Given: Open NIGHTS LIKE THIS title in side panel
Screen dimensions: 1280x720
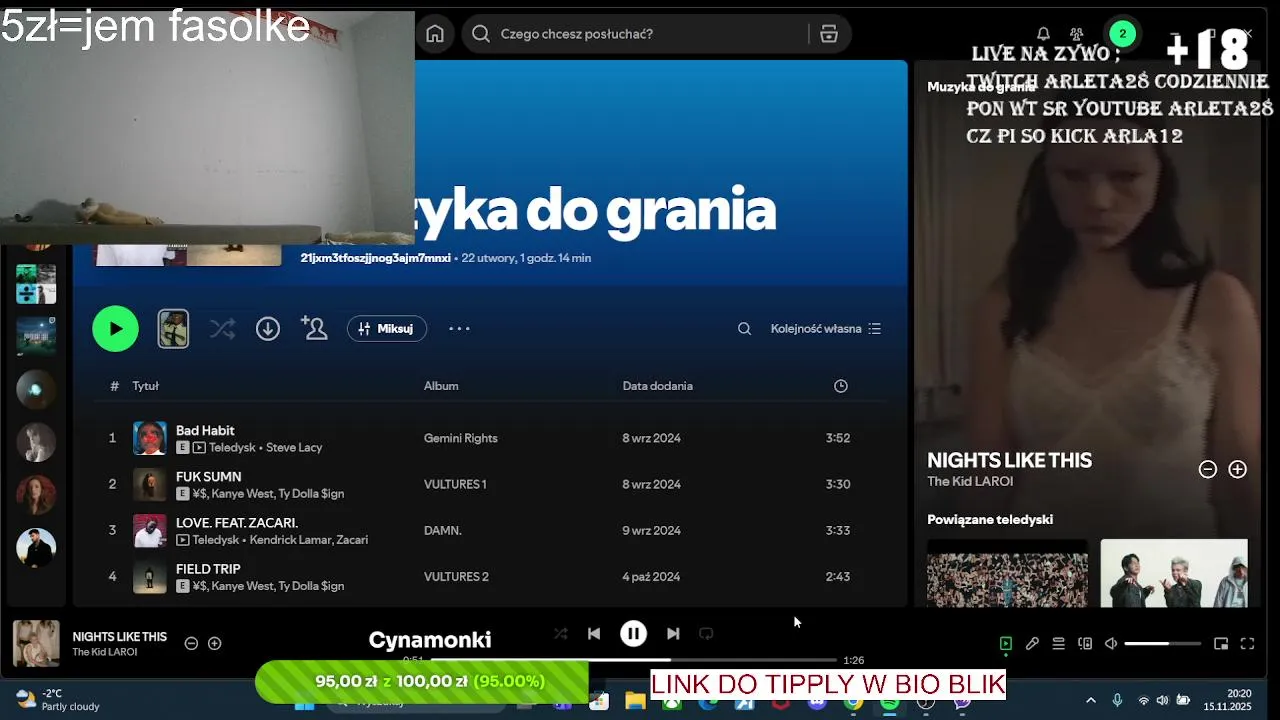Looking at the screenshot, I should click(1009, 460).
